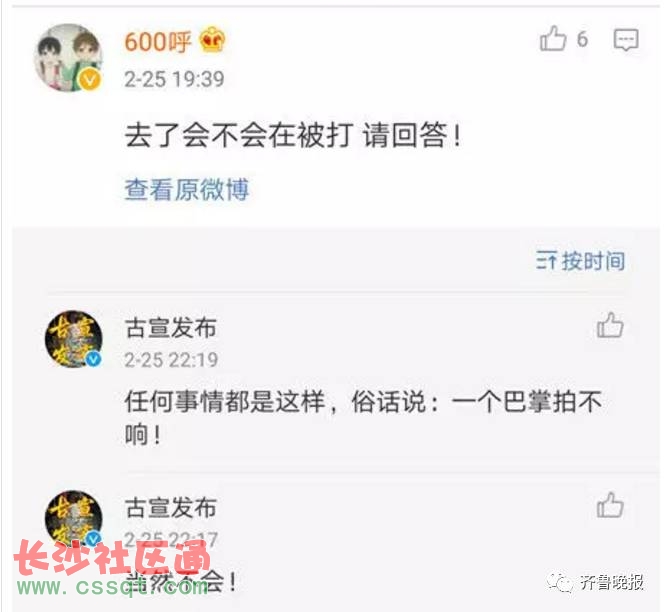Click the like count 6
Image resolution: width=665 pixels, height=612 pixels.
[582, 39]
